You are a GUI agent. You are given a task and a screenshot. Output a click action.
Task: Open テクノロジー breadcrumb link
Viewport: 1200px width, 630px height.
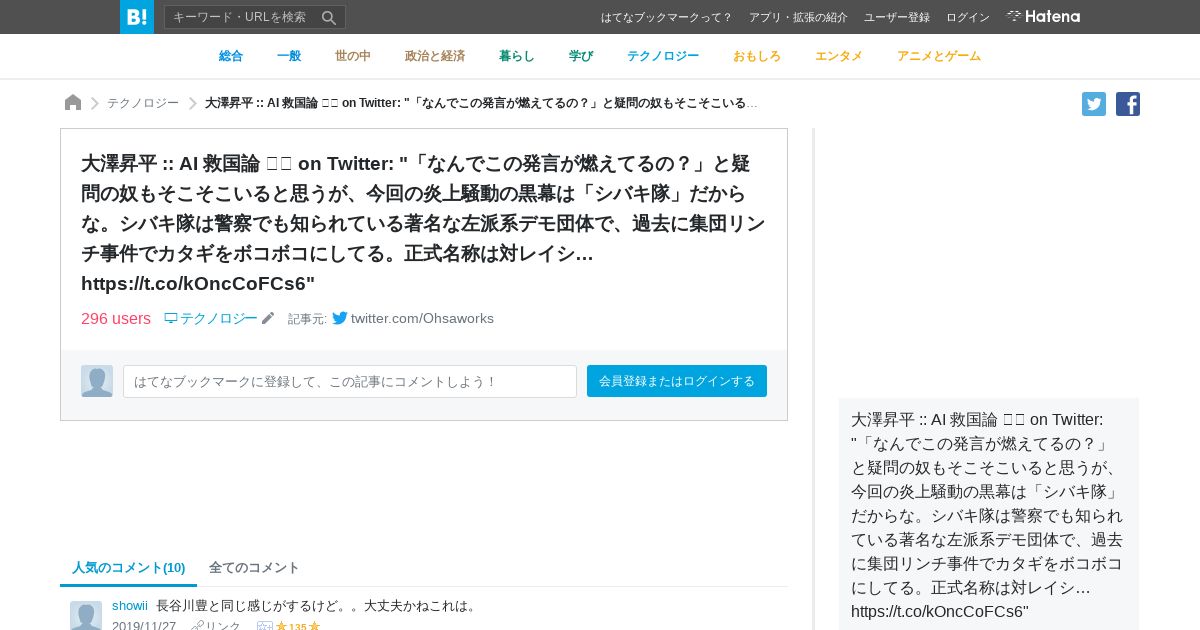coord(143,103)
